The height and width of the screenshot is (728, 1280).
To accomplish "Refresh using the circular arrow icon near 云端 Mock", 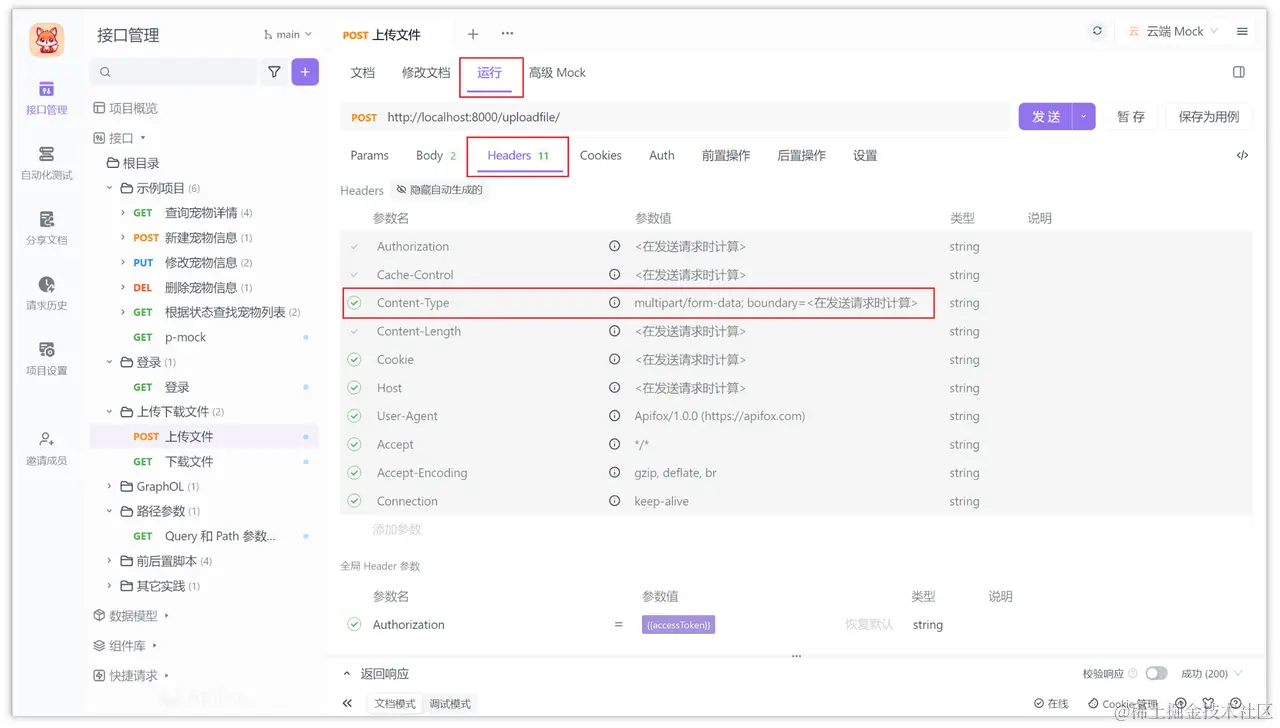I will 1097,31.
